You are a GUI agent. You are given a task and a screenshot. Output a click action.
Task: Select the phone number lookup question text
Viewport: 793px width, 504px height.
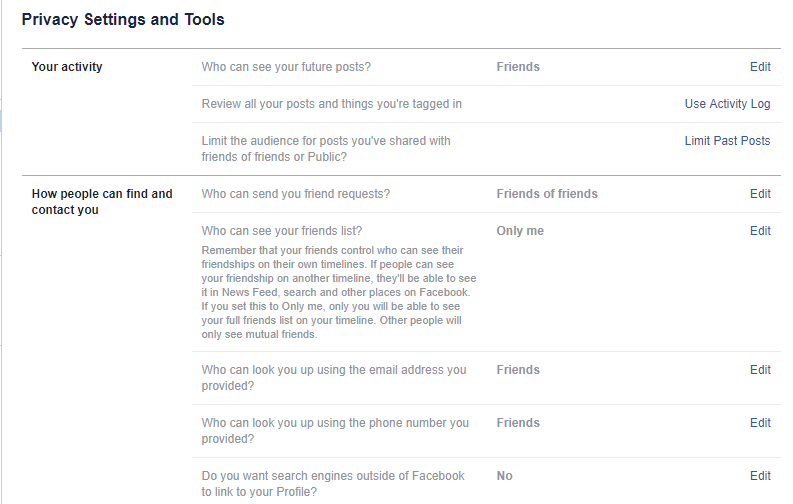click(x=335, y=431)
